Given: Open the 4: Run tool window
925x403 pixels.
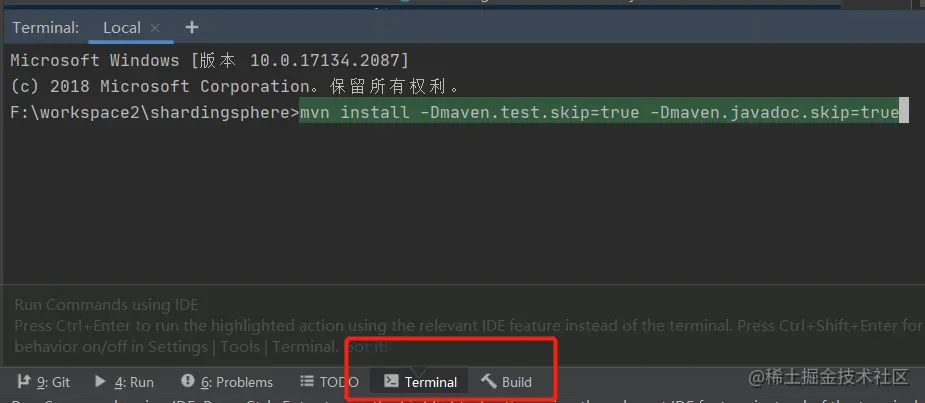Looking at the screenshot, I should tap(124, 382).
